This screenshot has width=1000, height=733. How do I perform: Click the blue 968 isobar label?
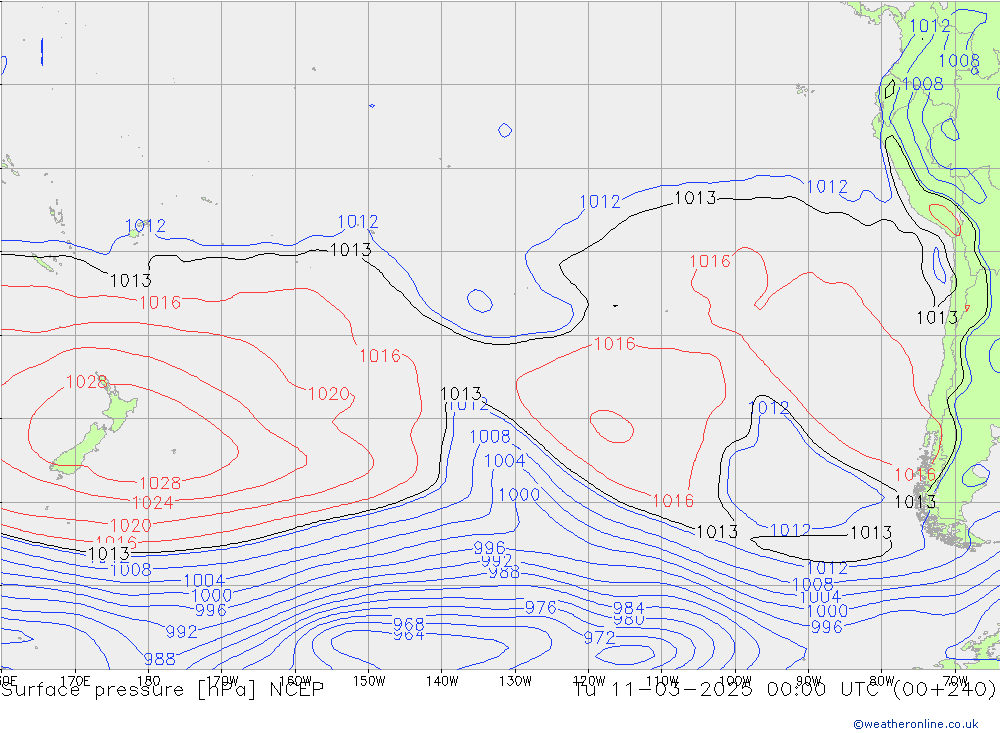(x=408, y=624)
